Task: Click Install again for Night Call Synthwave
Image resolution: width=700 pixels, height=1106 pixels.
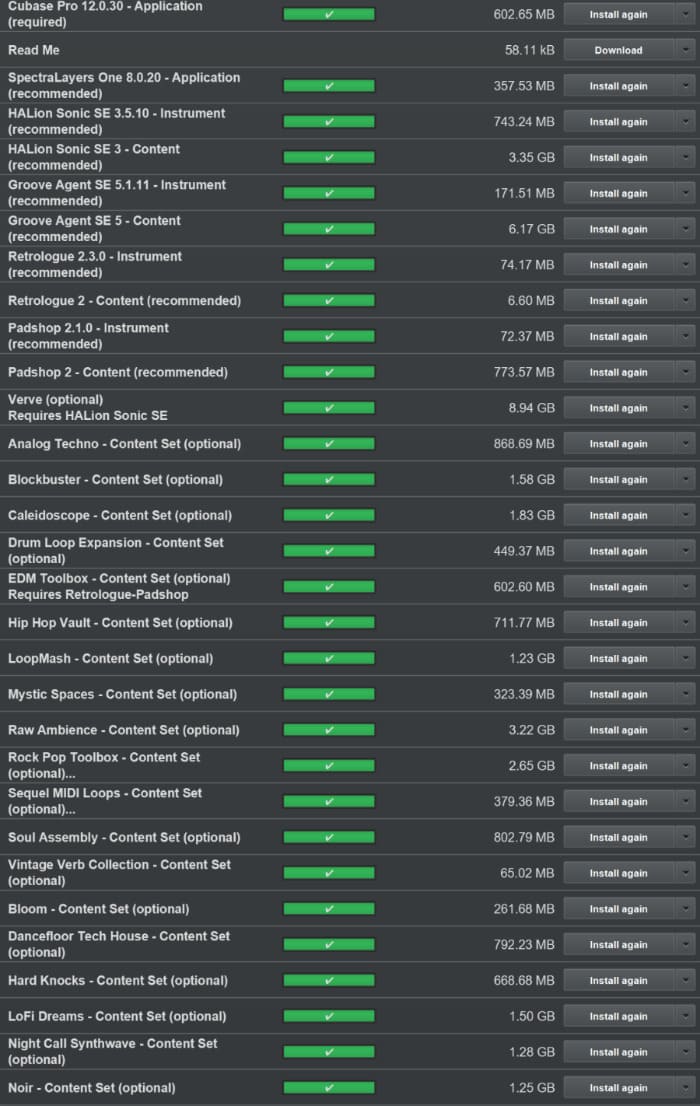Action: pos(619,1052)
